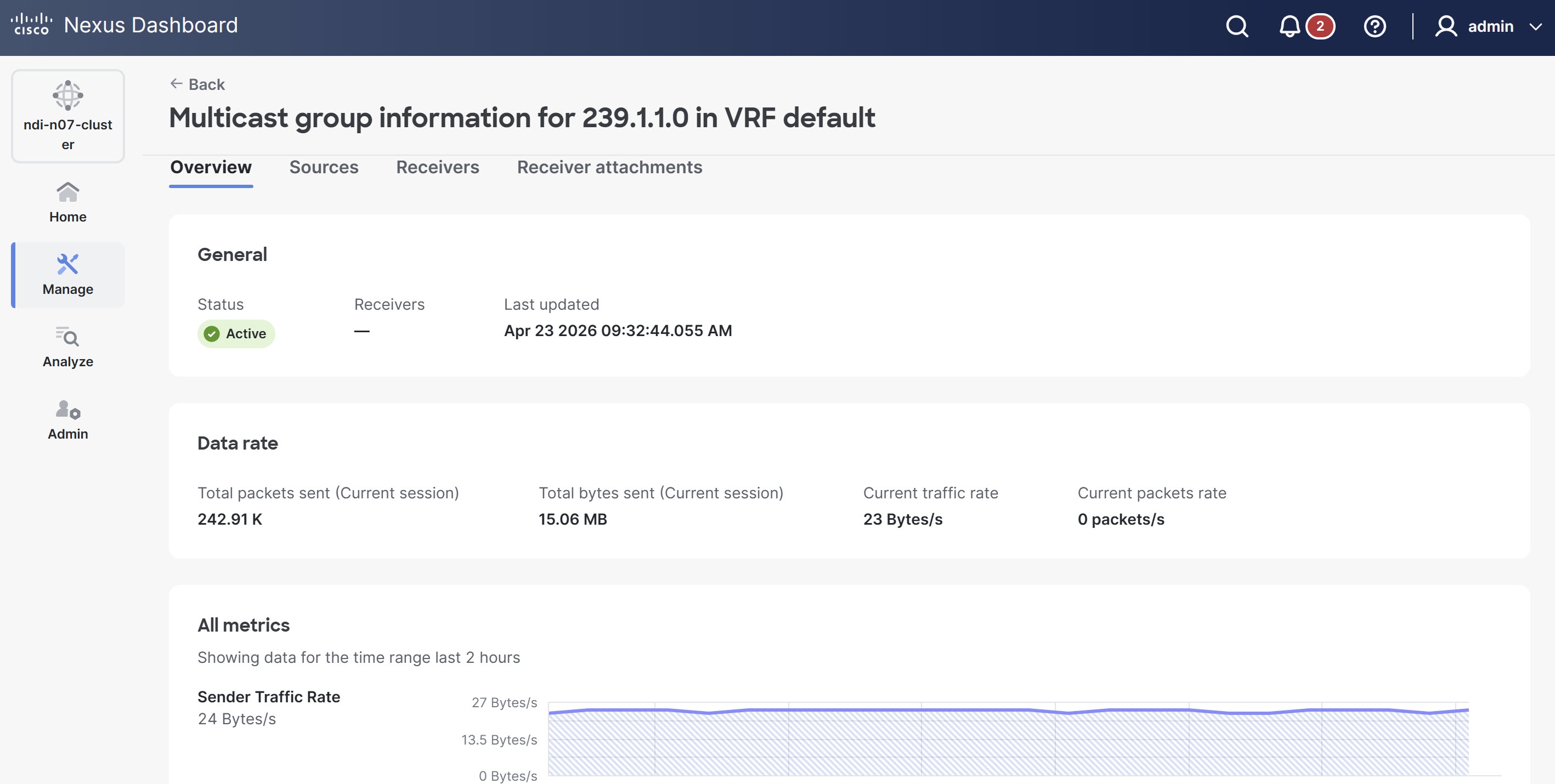The image size is (1555, 784).
Task: Click the ndi-n07-cluster globe icon
Action: [x=67, y=95]
